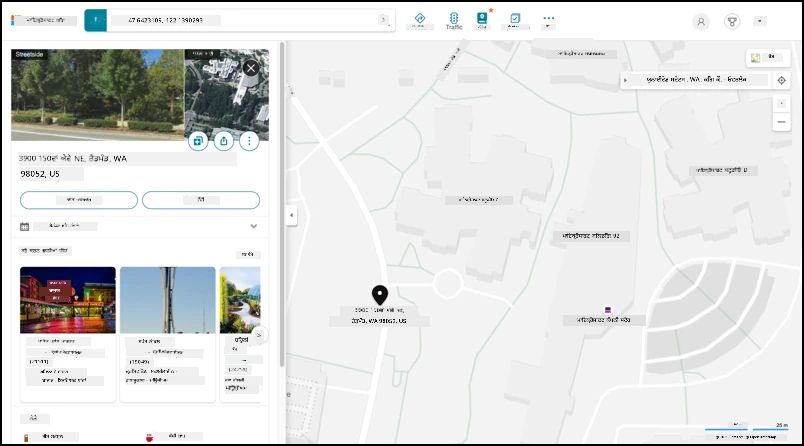
Task: Click the save-to-collection icon
Action: 198,141
